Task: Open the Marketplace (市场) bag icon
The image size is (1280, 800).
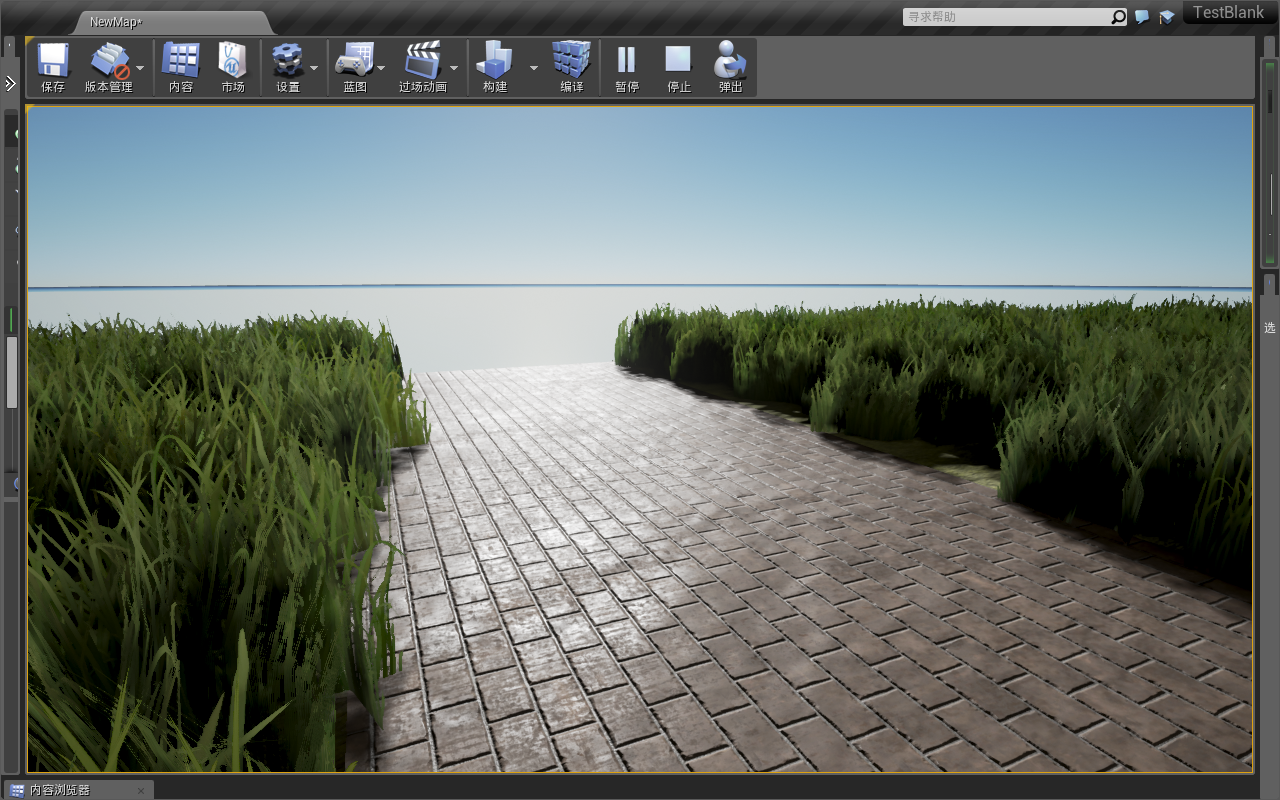Action: 233,62
